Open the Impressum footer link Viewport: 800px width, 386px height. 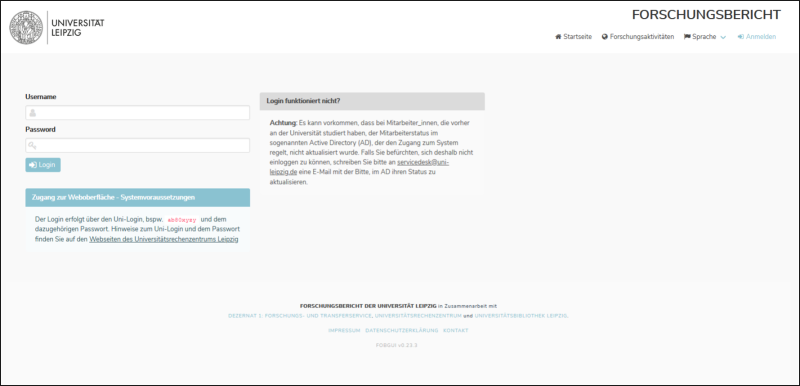344,331
